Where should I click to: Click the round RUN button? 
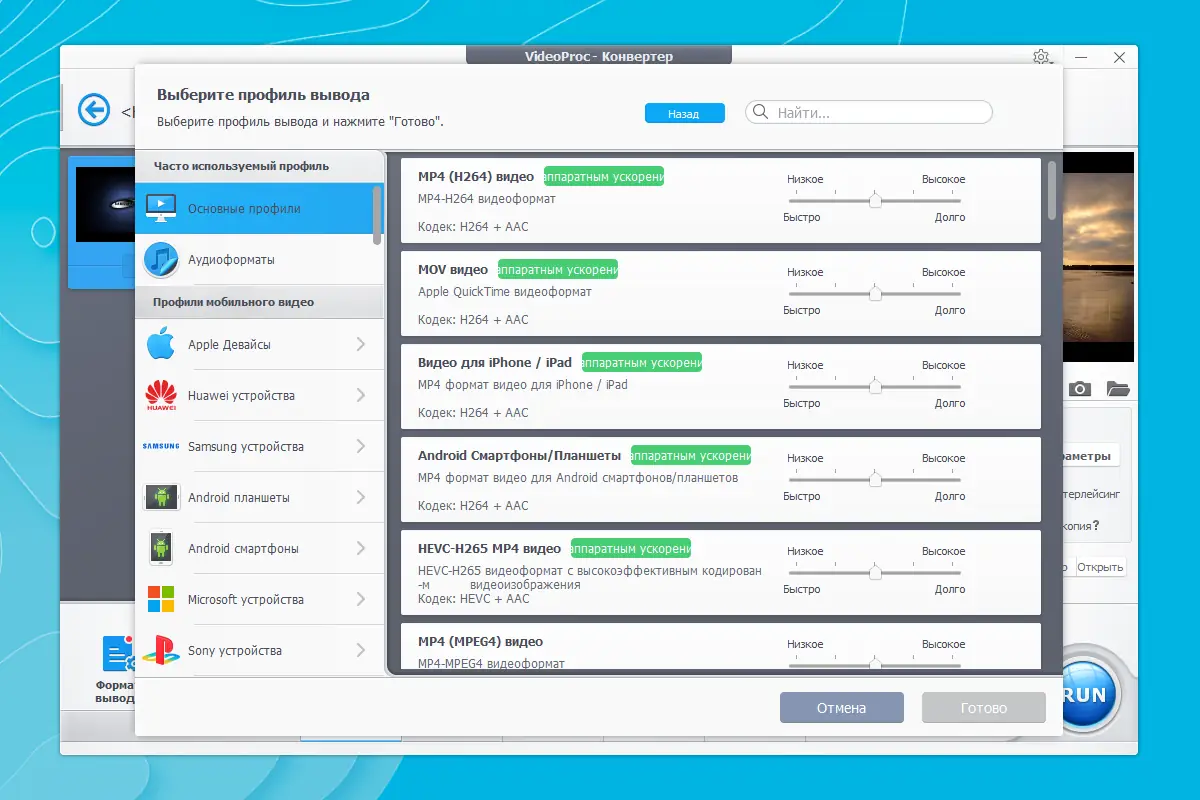pos(1084,695)
